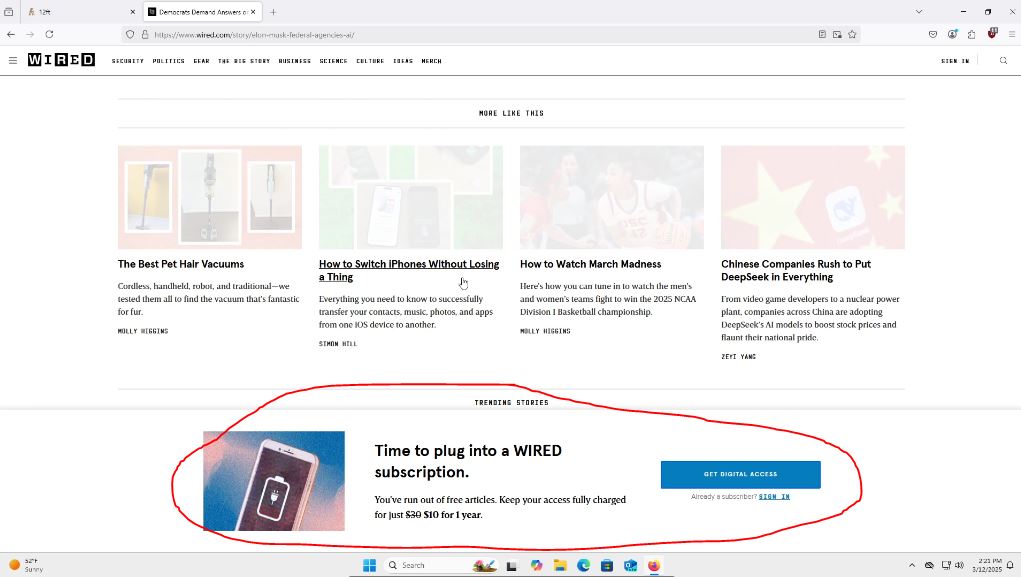Click the pet hair vacuums thumbnail
Screen dimensions: 1021x577
point(210,197)
